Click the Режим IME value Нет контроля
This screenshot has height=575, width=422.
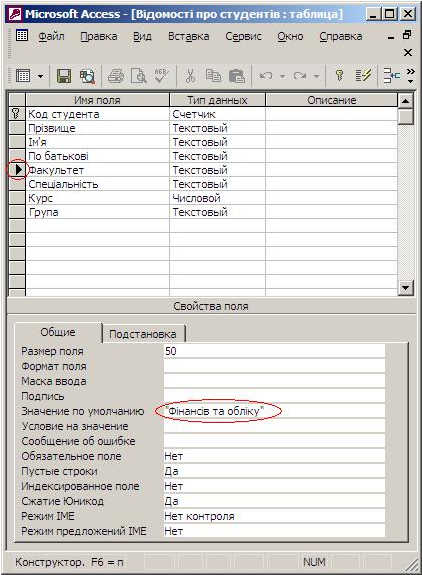pyautogui.click(x=274, y=516)
